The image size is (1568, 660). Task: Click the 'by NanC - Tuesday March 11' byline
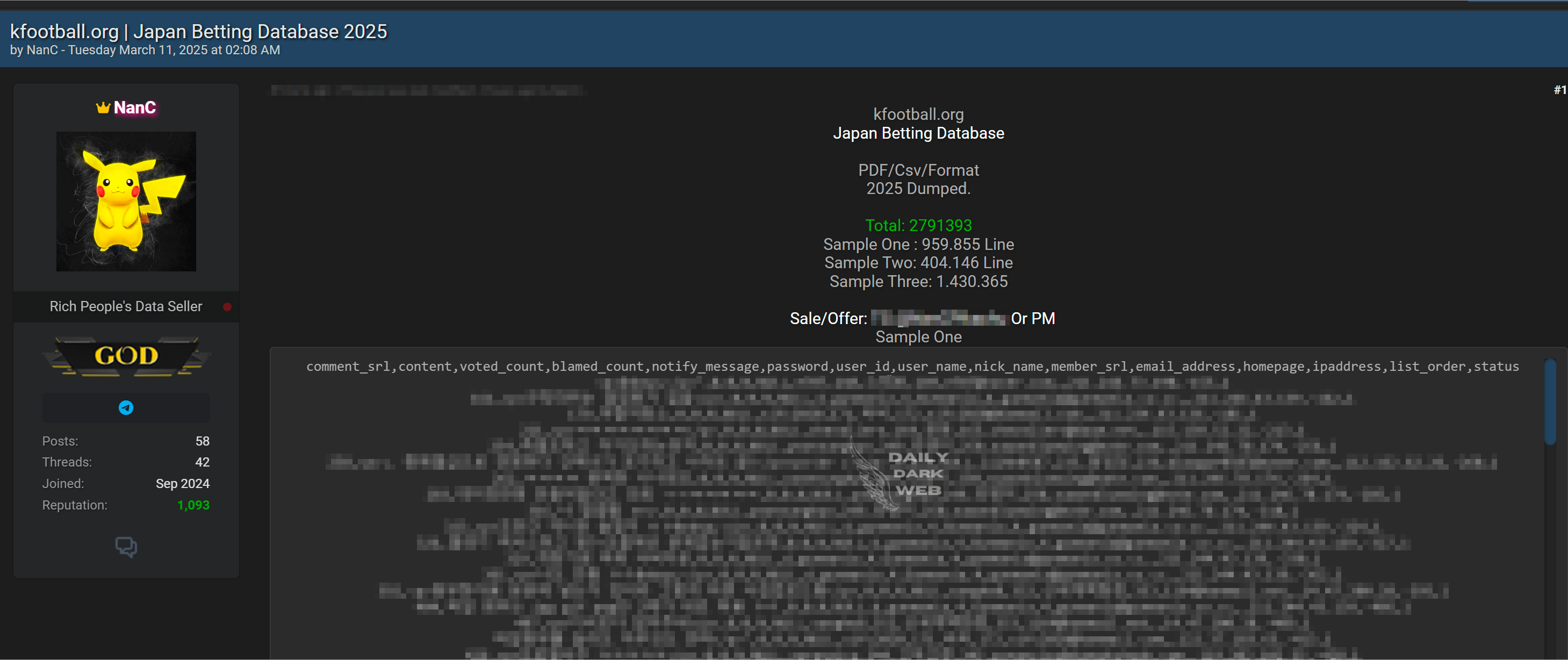[x=145, y=51]
